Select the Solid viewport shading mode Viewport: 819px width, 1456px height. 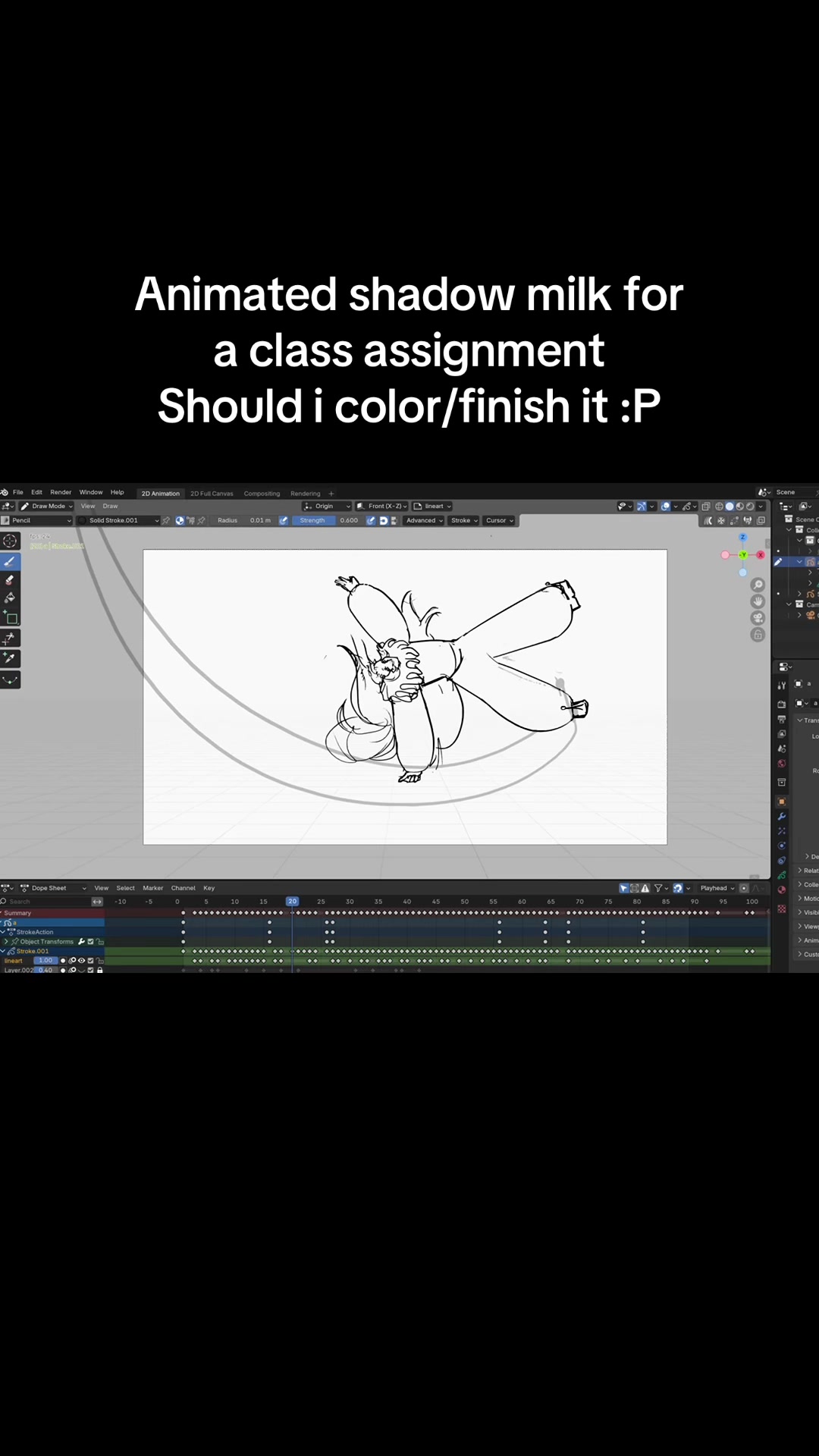(x=730, y=507)
